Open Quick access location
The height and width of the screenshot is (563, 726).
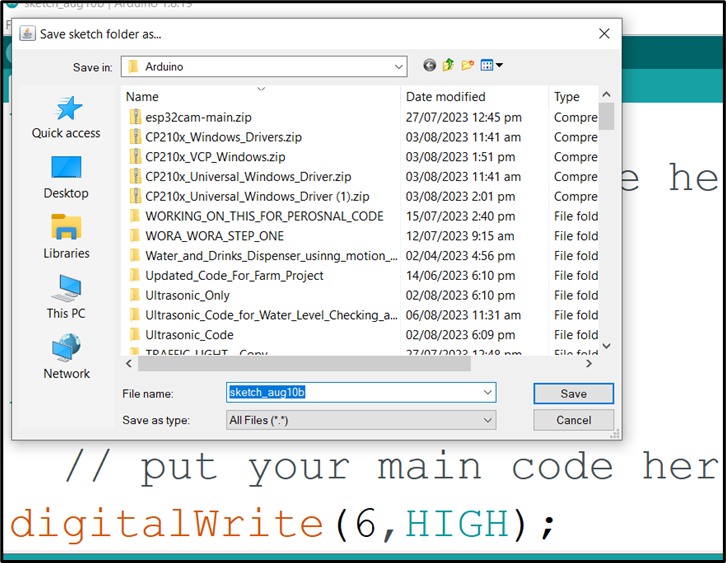tap(66, 118)
